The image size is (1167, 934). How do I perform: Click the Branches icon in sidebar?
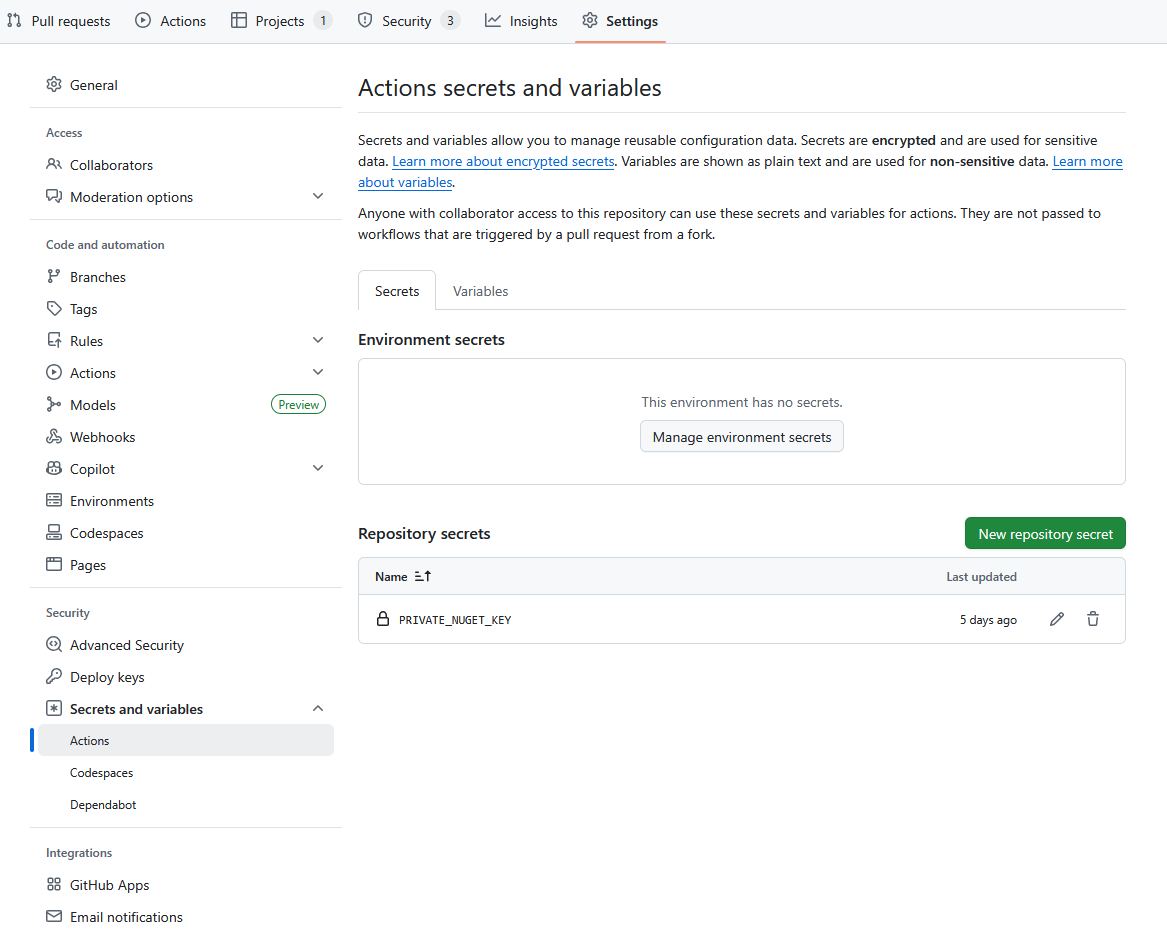(54, 277)
